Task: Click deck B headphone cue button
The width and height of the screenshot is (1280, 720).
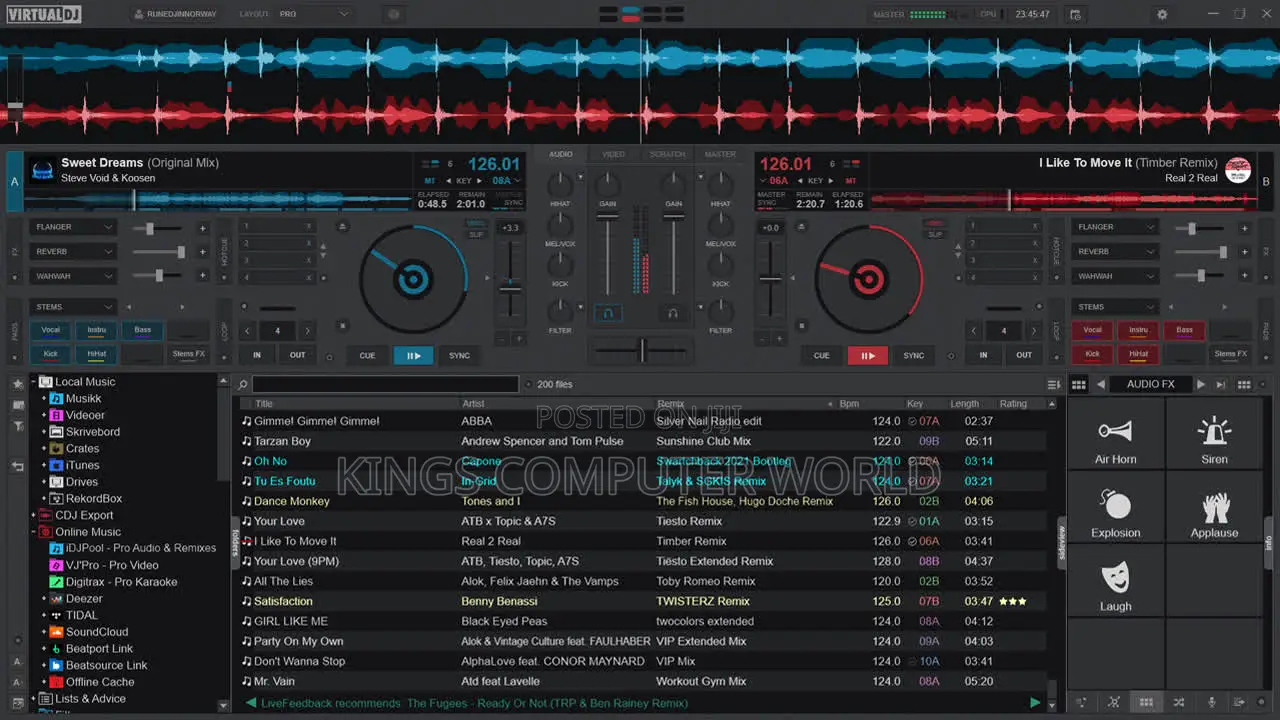Action: click(x=673, y=313)
